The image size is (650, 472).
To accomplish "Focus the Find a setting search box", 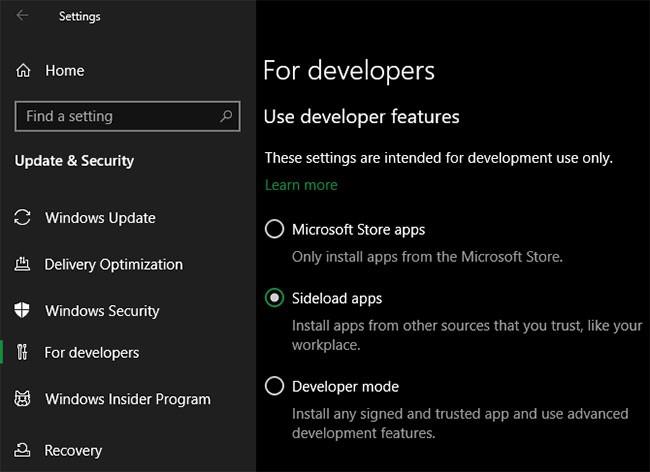I will click(x=115, y=117).
